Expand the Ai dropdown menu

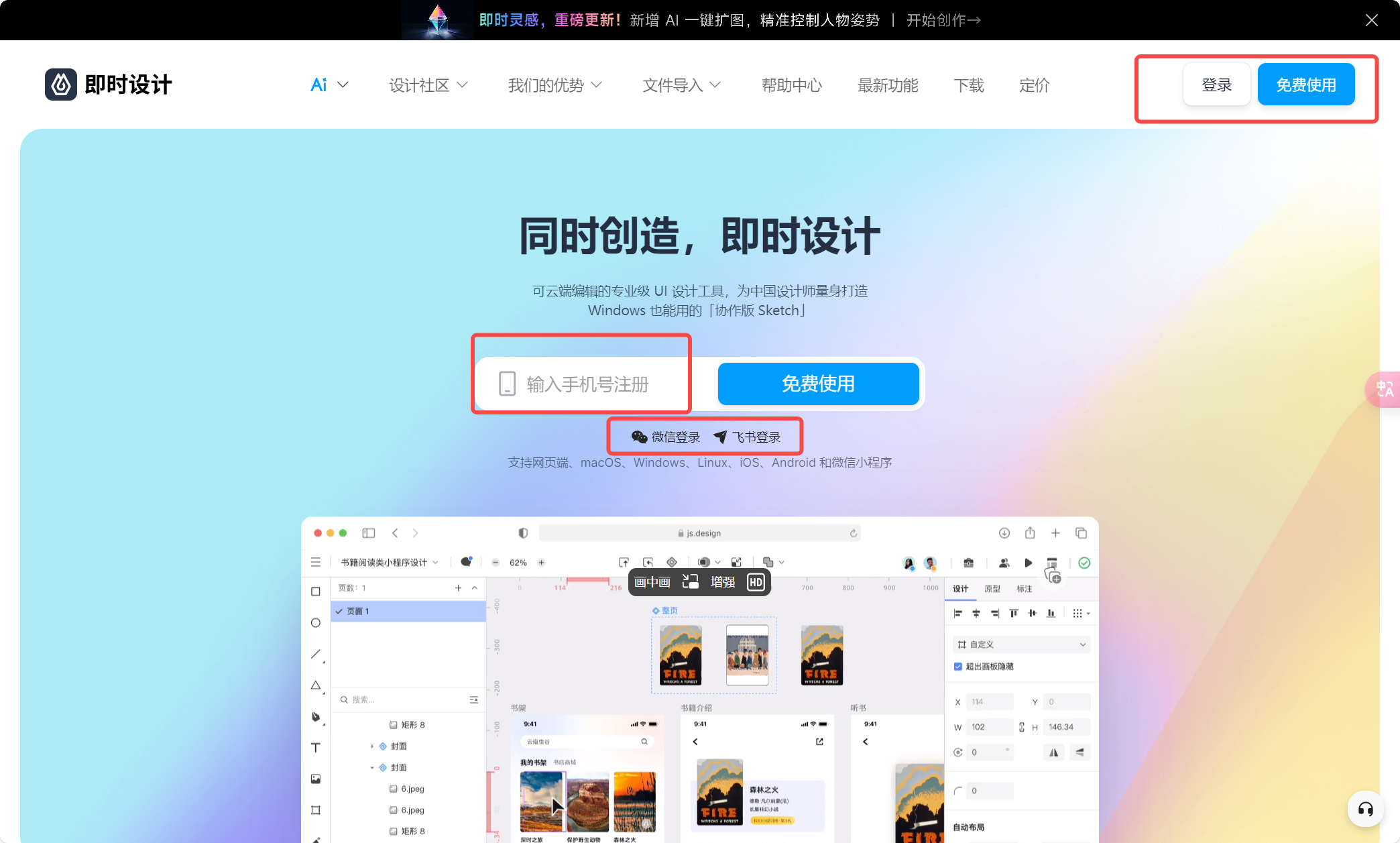(326, 85)
